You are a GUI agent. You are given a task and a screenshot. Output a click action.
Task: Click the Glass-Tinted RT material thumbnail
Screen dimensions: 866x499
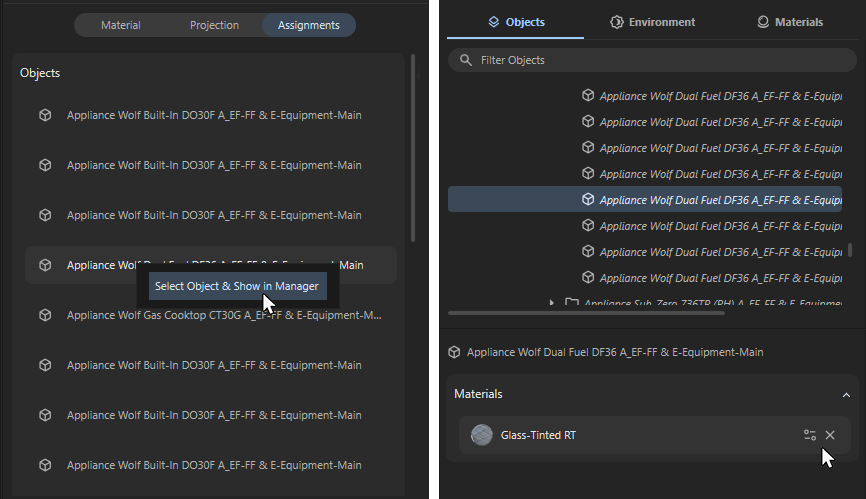(482, 435)
